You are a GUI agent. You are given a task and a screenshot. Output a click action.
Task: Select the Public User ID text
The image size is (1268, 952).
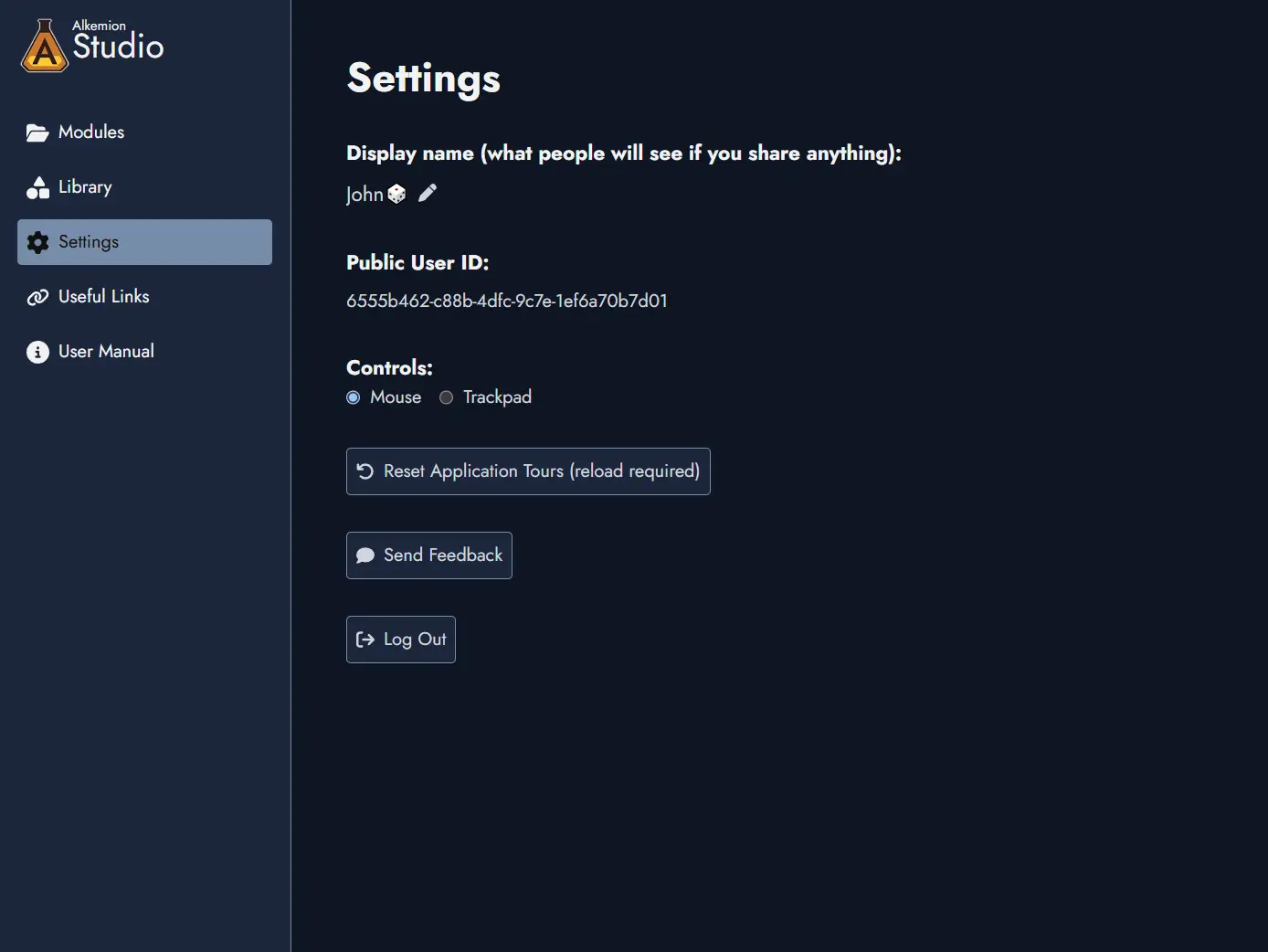click(506, 300)
